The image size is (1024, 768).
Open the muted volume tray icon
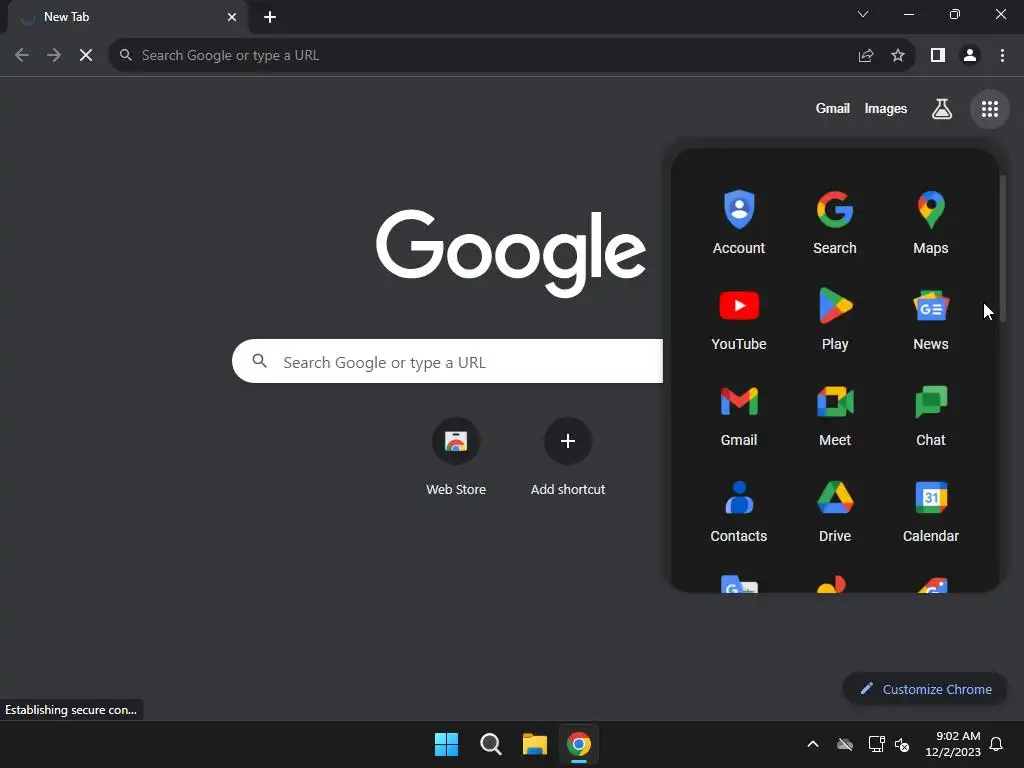[x=902, y=744]
